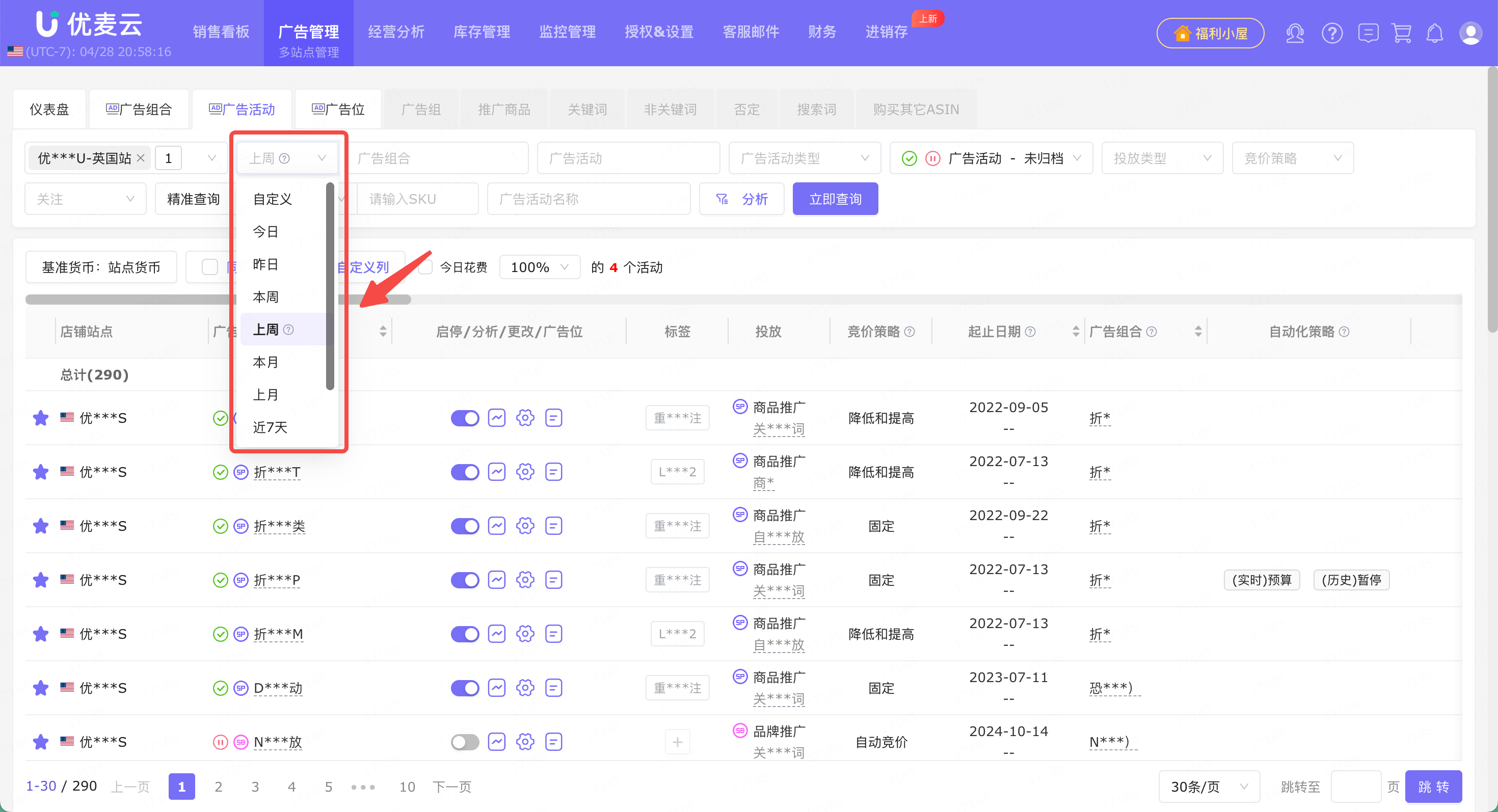Open 广告活动类型 dropdown
Viewport: 1498px width, 812px height.
coord(804,158)
